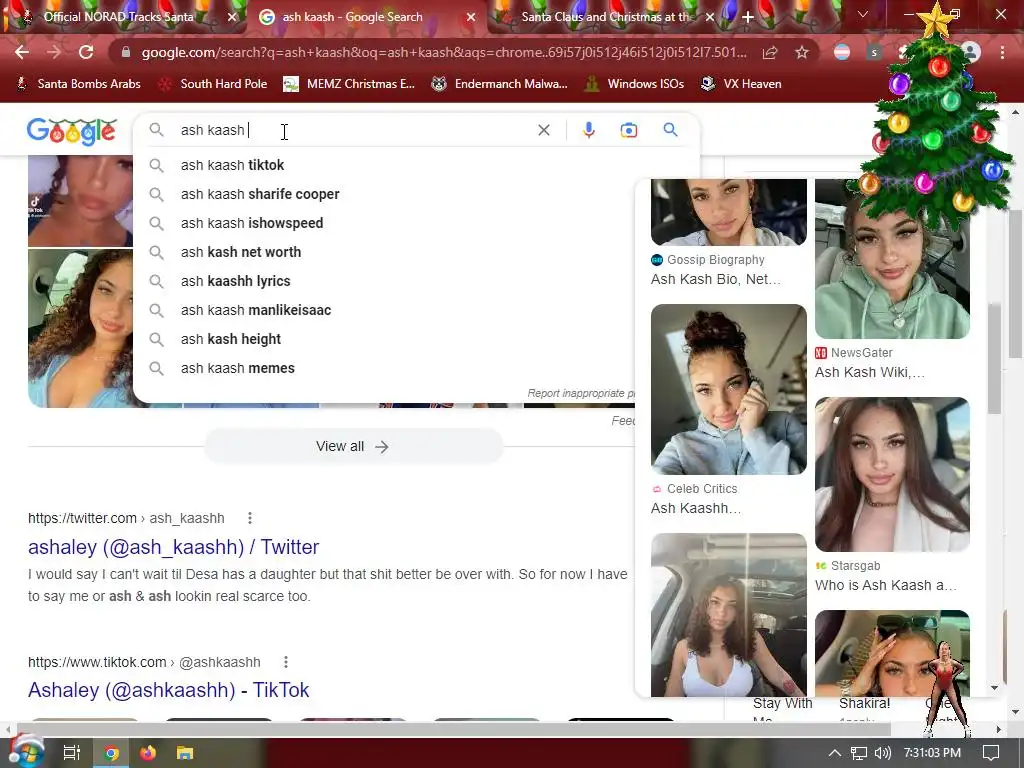This screenshot has width=1024, height=768.
Task: Go back with the browser back arrow
Action: [22, 52]
